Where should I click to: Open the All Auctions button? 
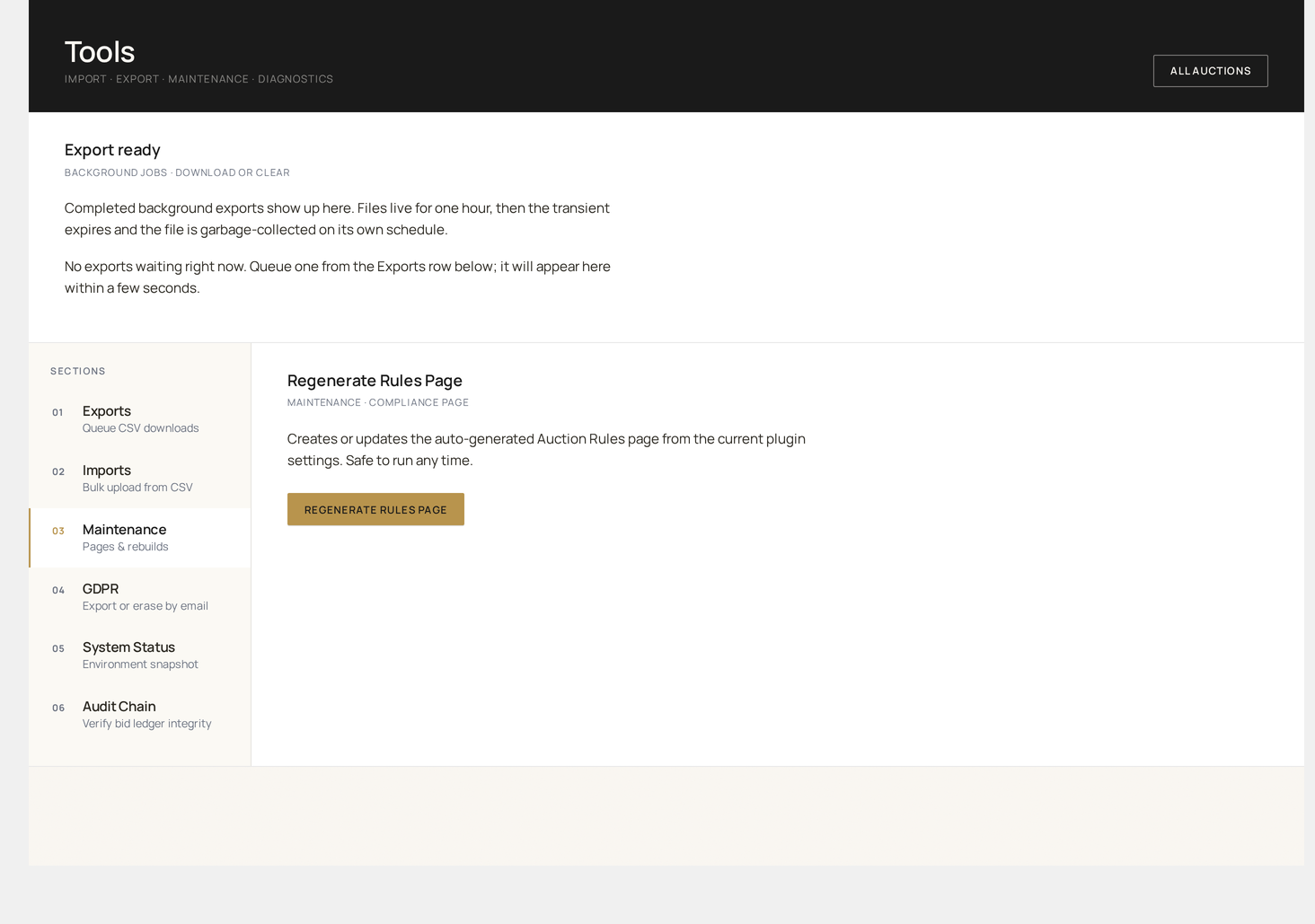pyautogui.click(x=1210, y=71)
